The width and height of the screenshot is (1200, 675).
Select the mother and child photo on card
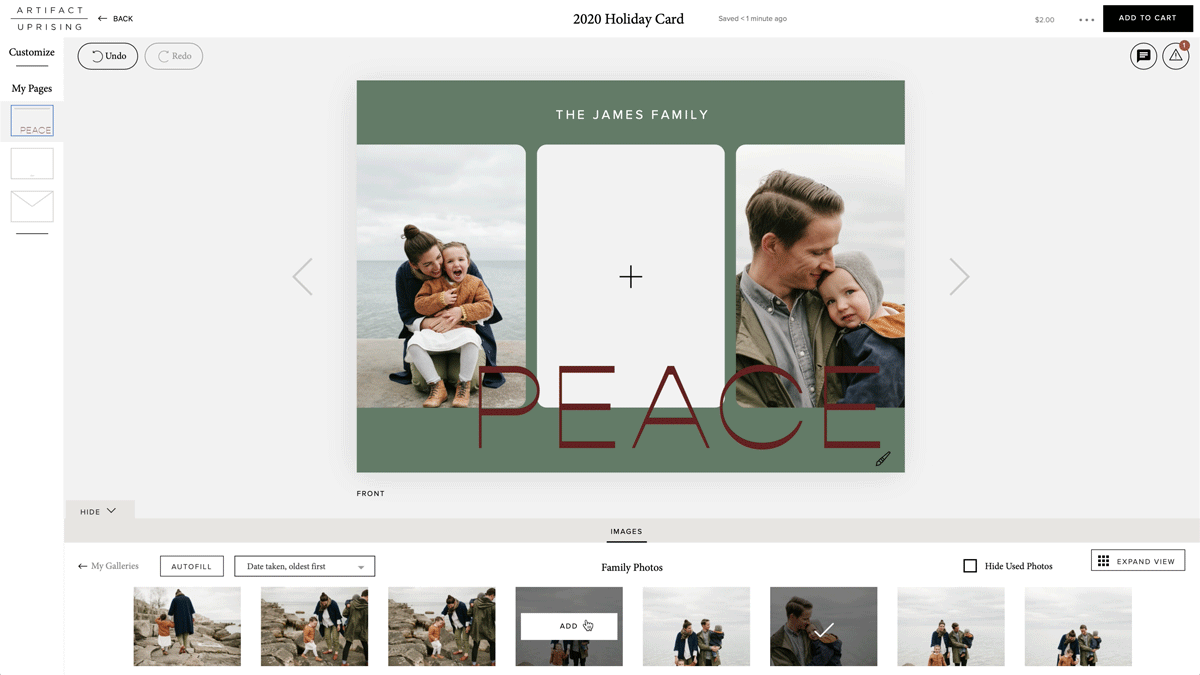click(441, 276)
